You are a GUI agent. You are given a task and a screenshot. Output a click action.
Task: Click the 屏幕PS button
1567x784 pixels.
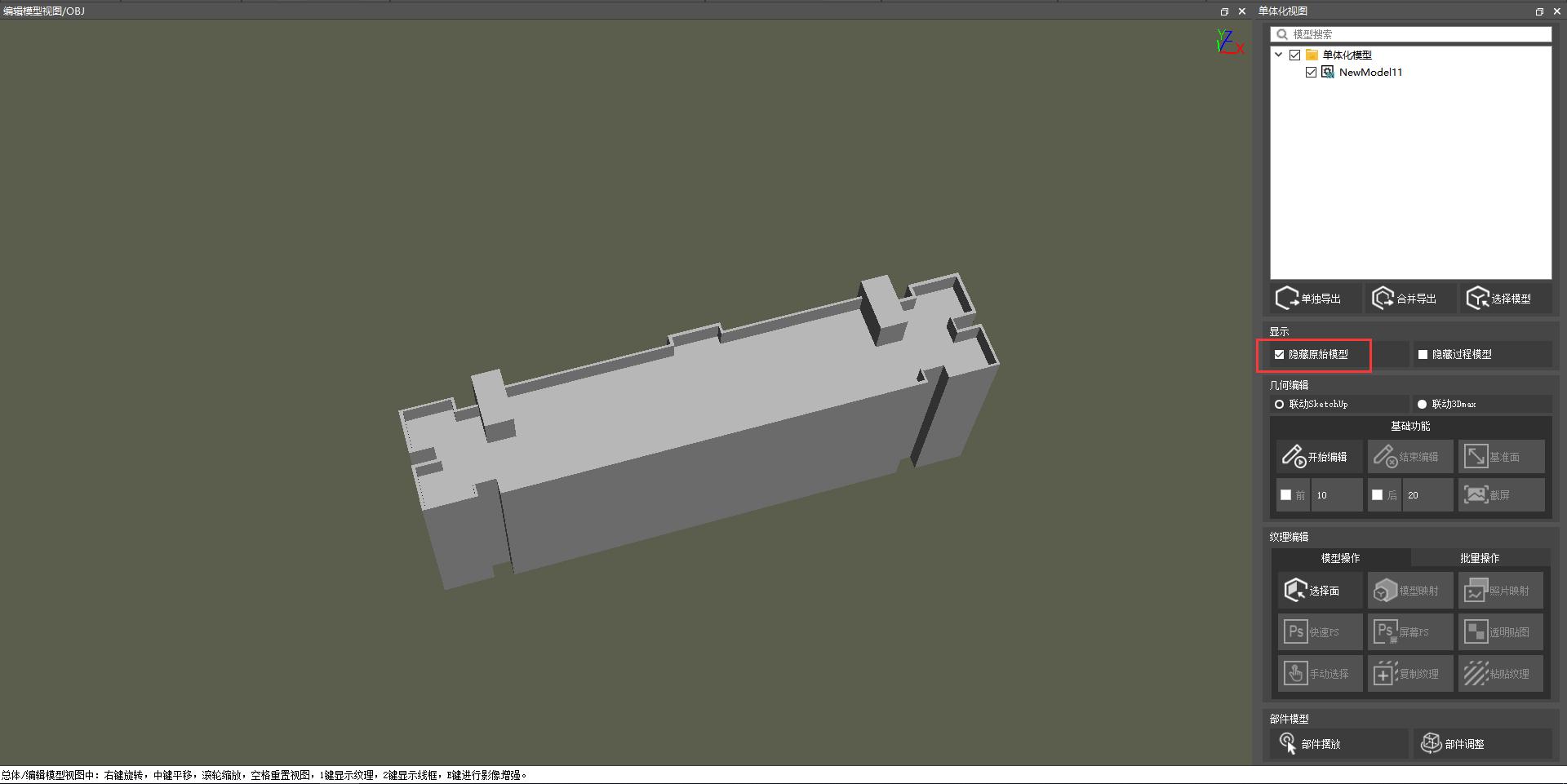(x=1410, y=632)
